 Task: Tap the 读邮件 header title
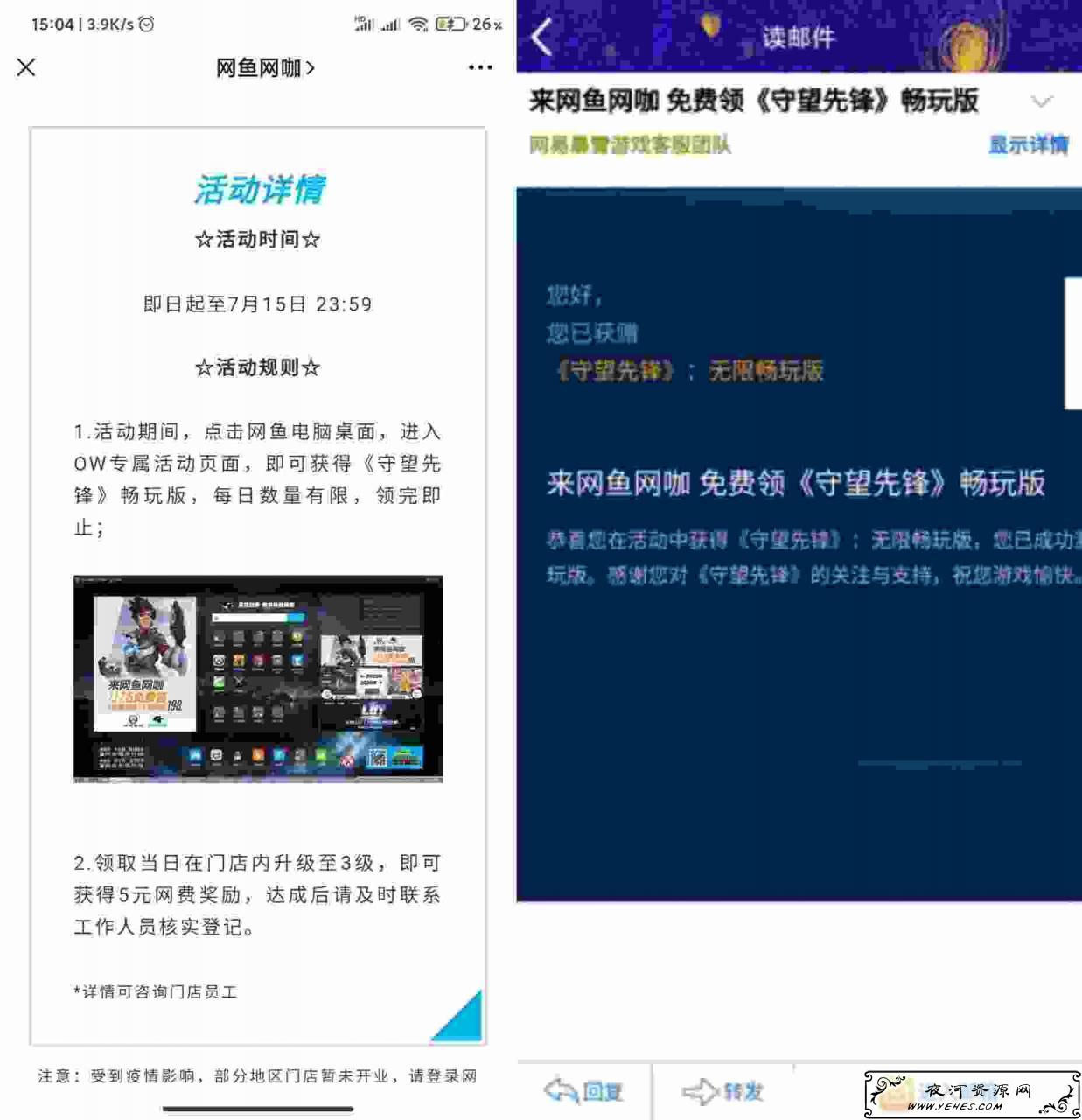(x=799, y=38)
